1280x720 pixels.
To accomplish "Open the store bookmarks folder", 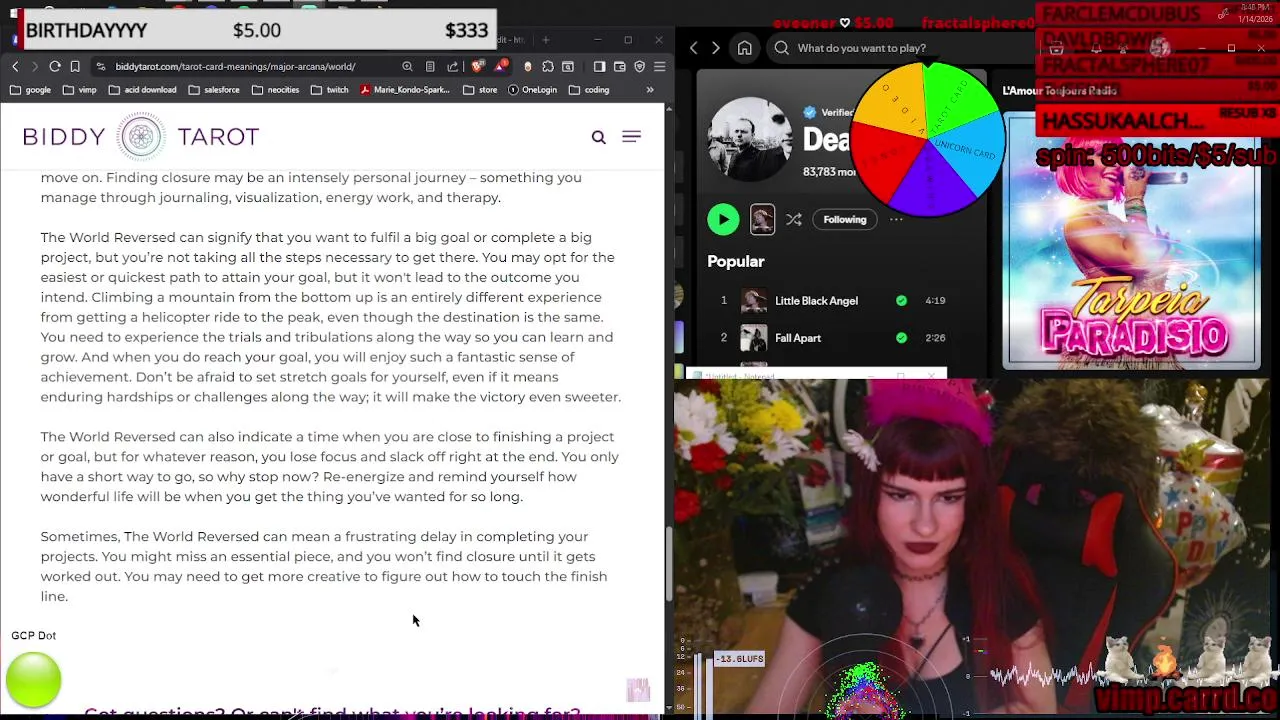I will point(481,90).
